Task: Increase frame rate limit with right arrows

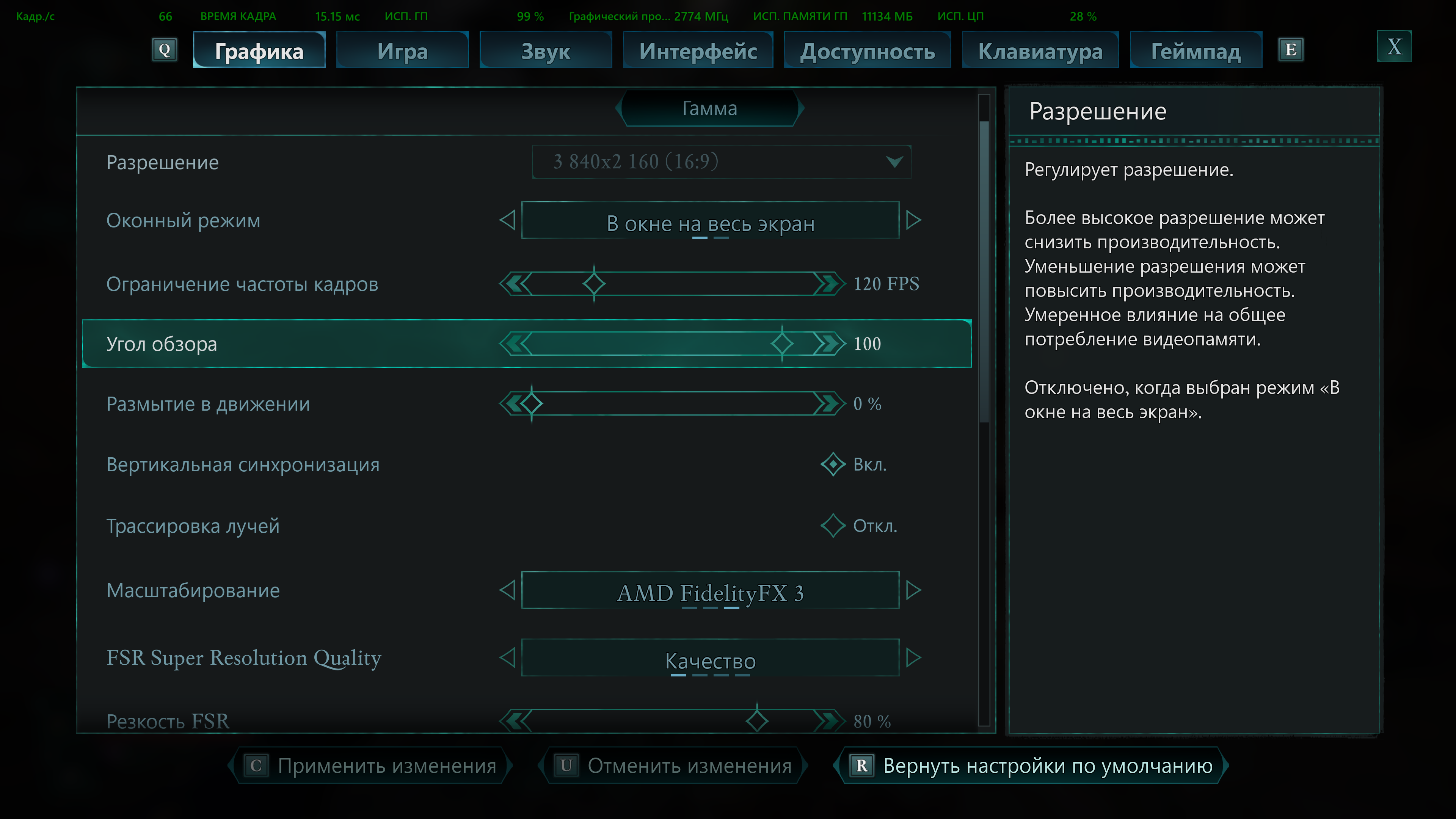Action: 829,284
